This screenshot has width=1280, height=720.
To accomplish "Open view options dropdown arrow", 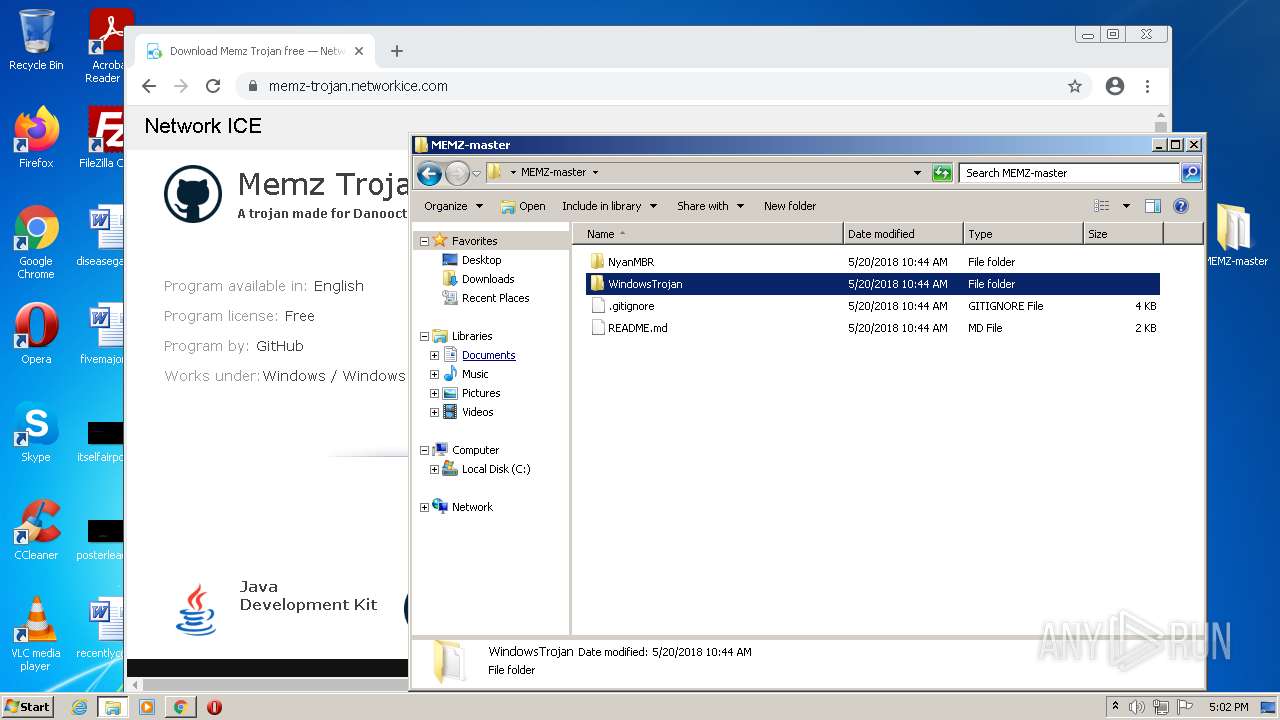I will tap(1126, 206).
